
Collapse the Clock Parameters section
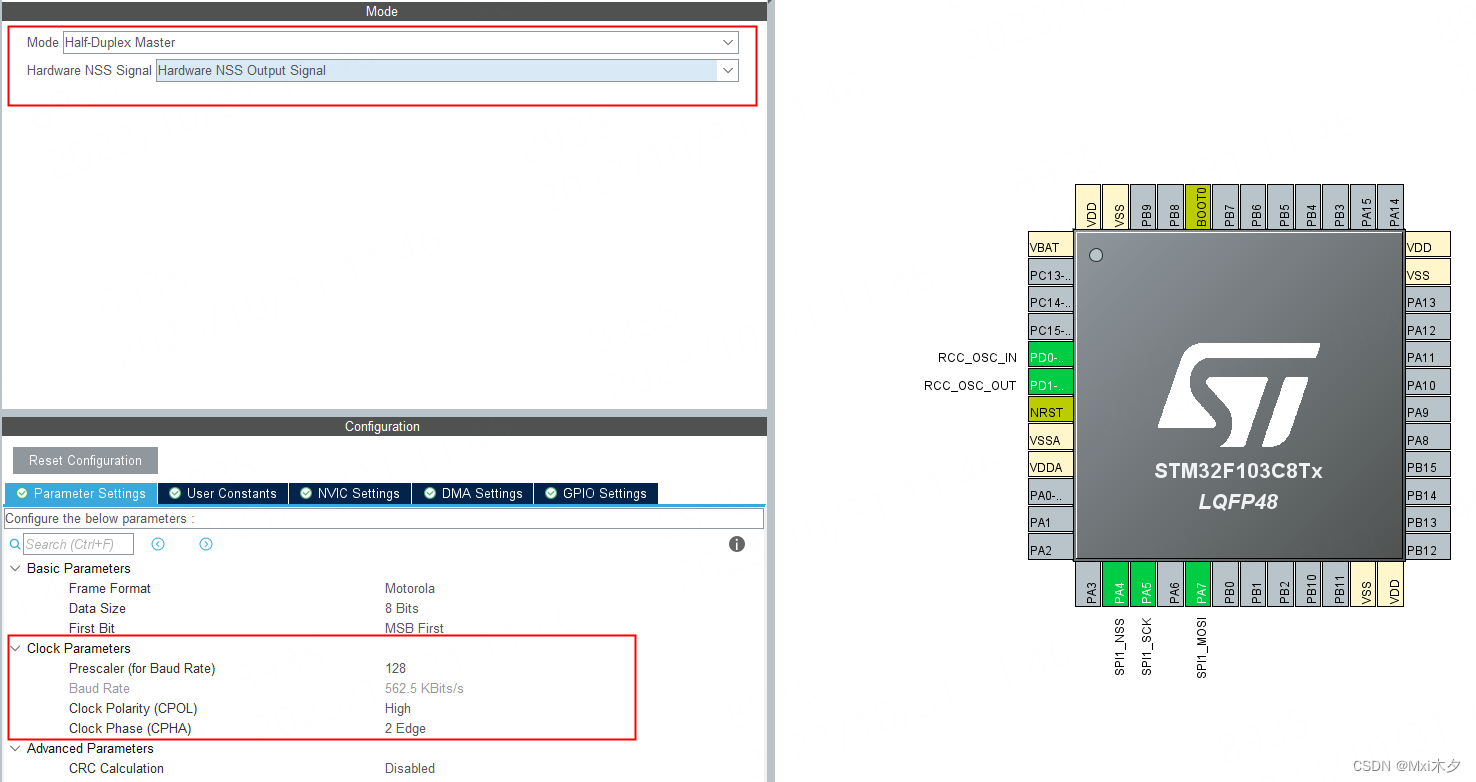pyautogui.click(x=15, y=648)
